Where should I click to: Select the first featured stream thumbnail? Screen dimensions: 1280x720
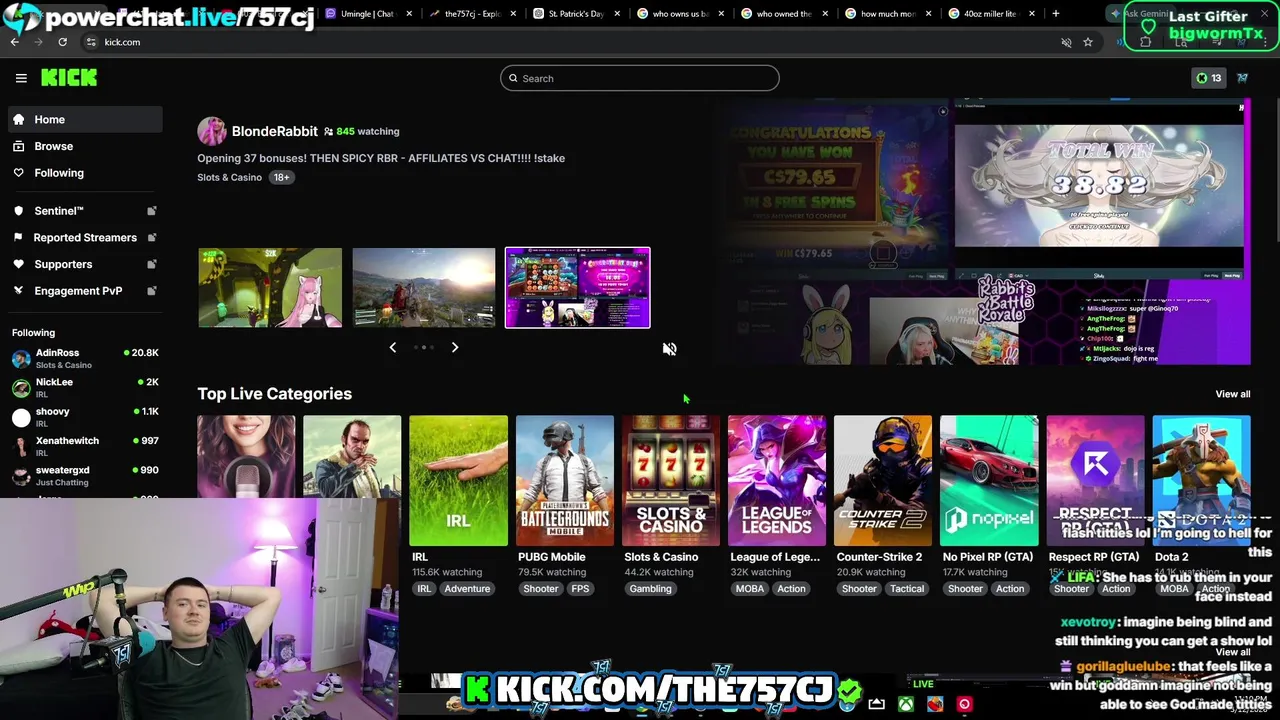(270, 288)
